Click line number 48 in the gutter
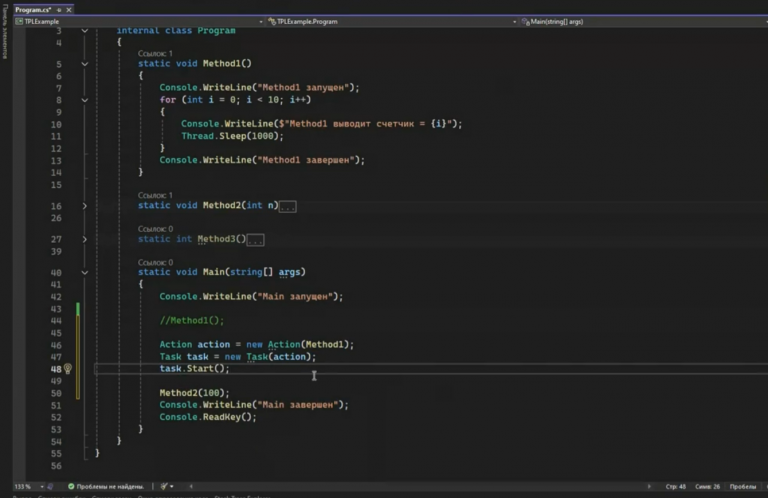The height and width of the screenshot is (498, 768). click(56, 369)
